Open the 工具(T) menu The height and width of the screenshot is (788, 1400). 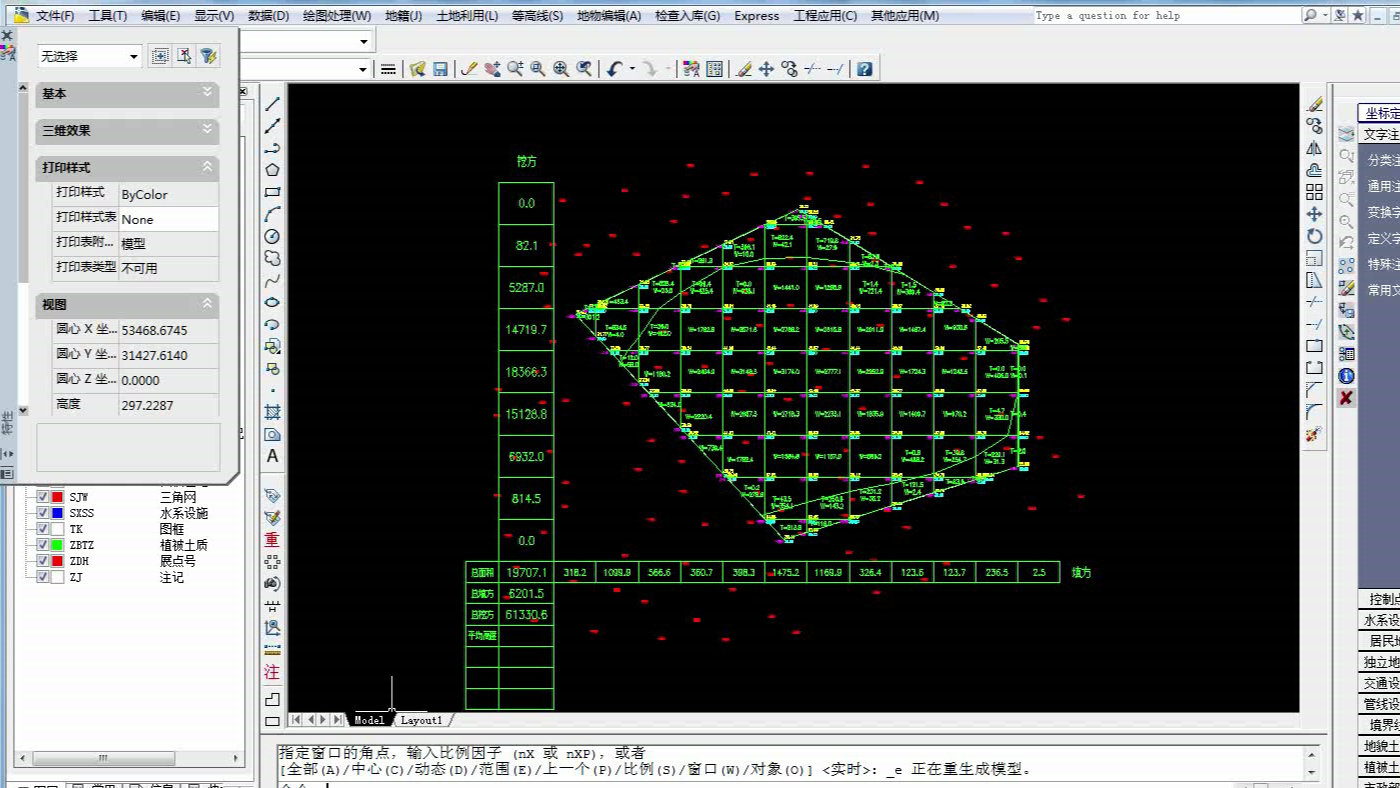108,16
